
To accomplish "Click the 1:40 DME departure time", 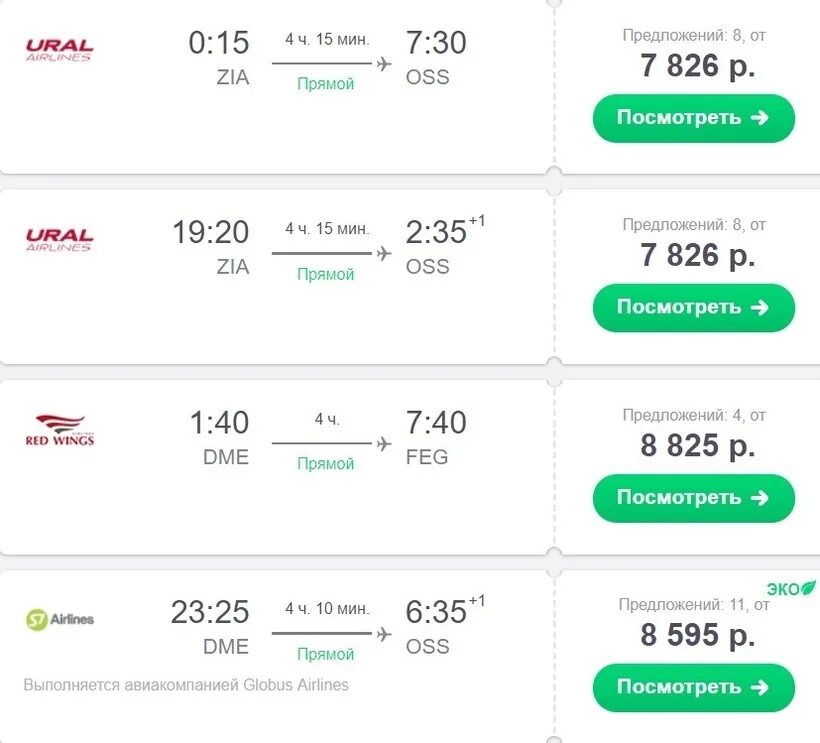I will coord(219,423).
